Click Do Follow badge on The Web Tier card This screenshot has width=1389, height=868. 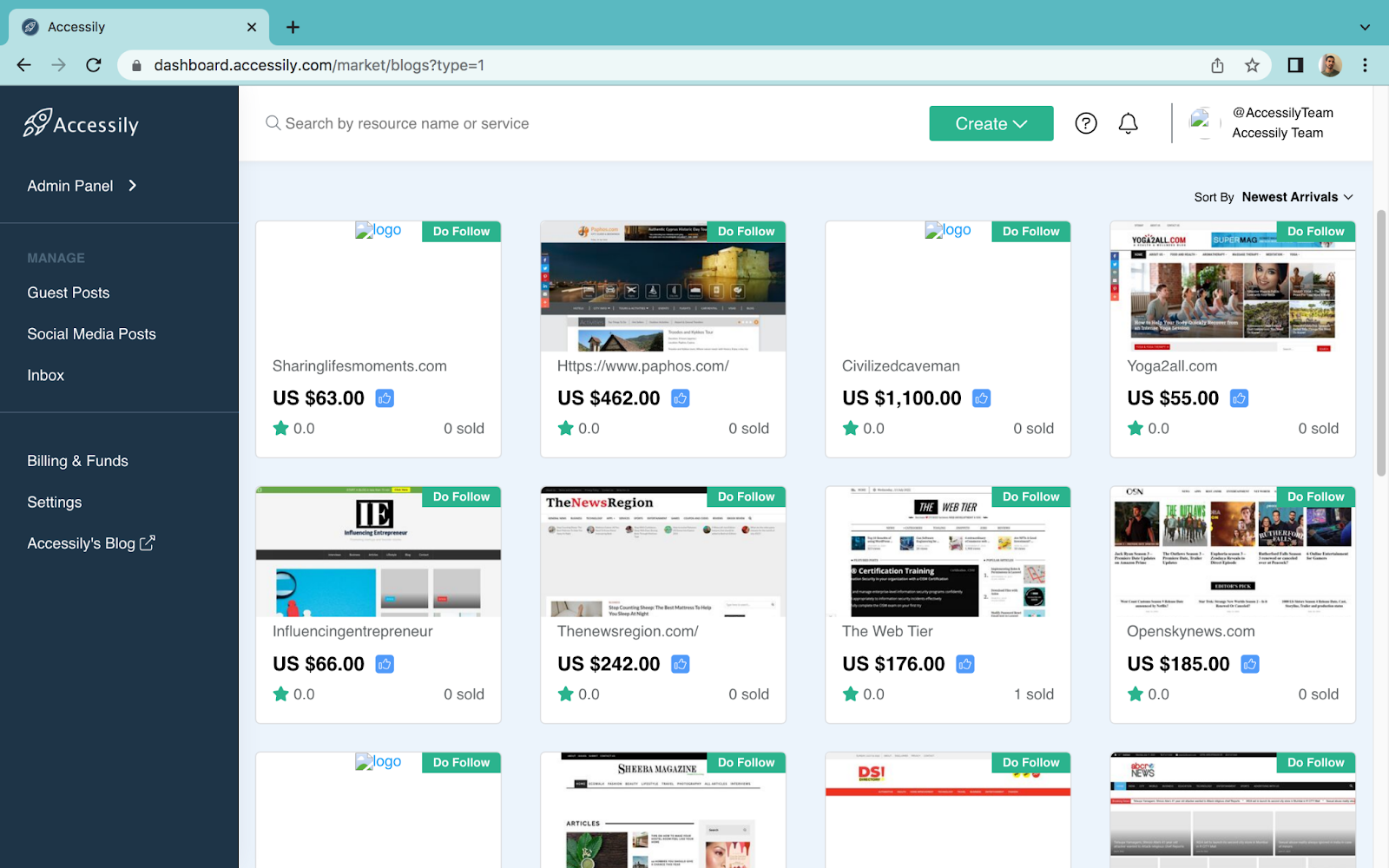tap(1031, 497)
